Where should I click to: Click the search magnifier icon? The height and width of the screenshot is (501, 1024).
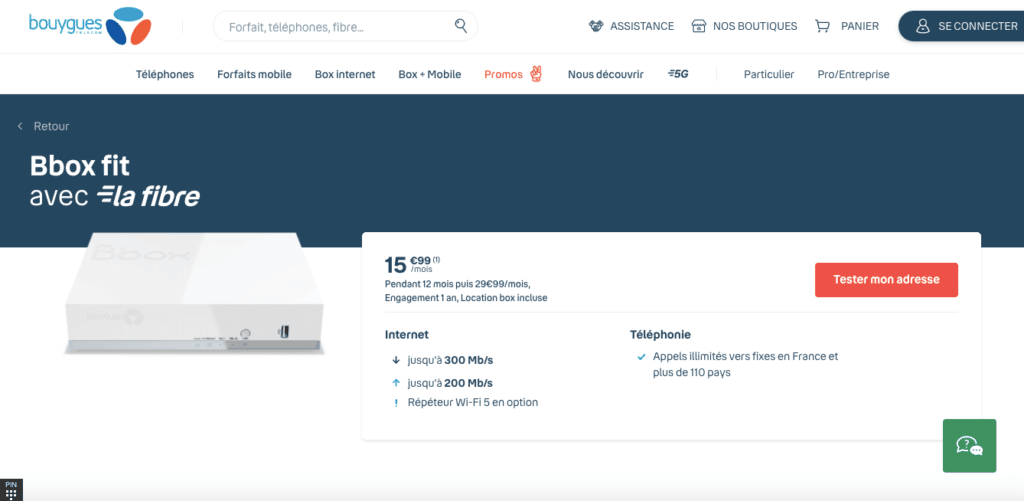tap(461, 26)
